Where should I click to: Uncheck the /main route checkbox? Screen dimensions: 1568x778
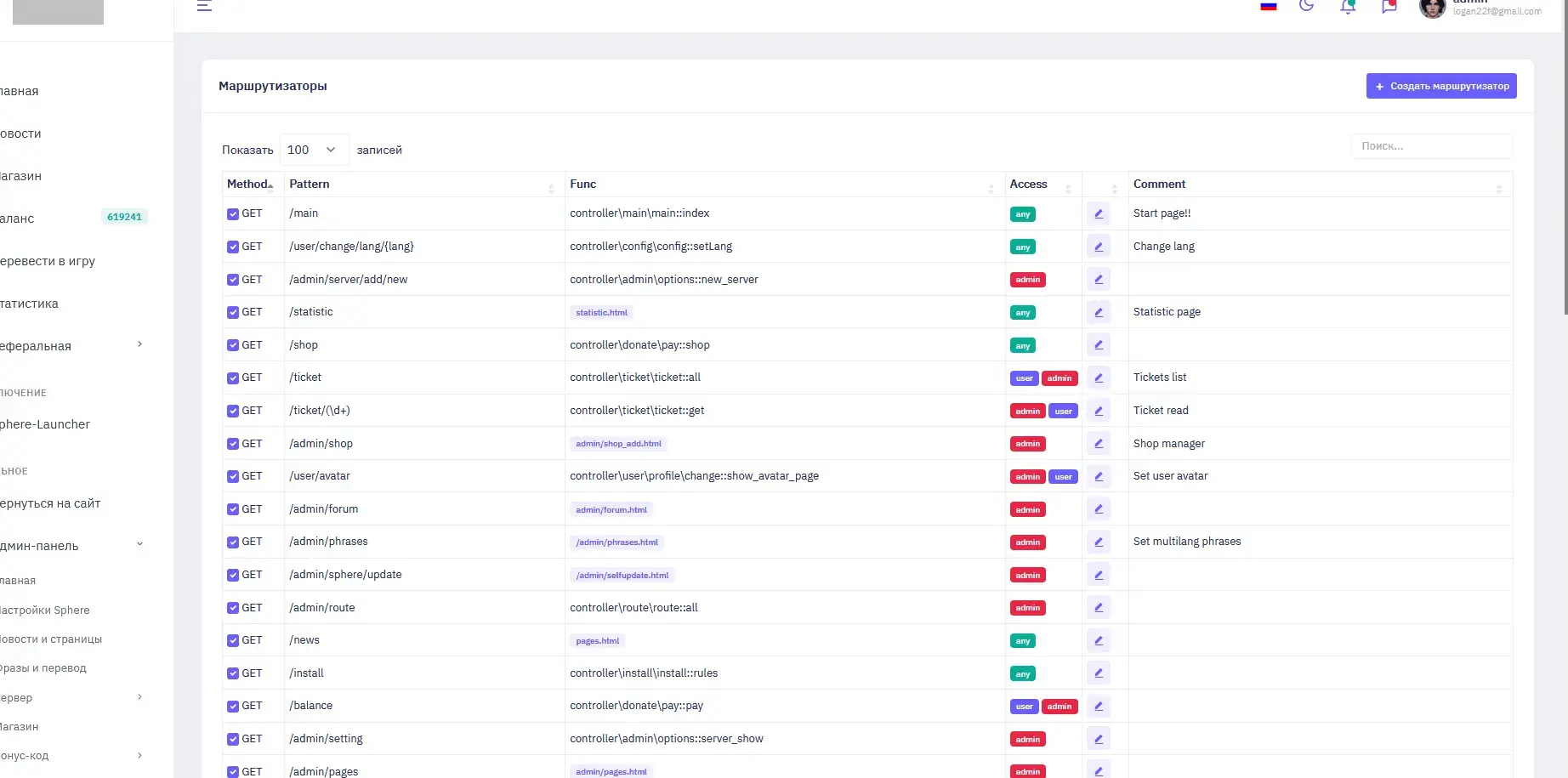click(x=233, y=214)
